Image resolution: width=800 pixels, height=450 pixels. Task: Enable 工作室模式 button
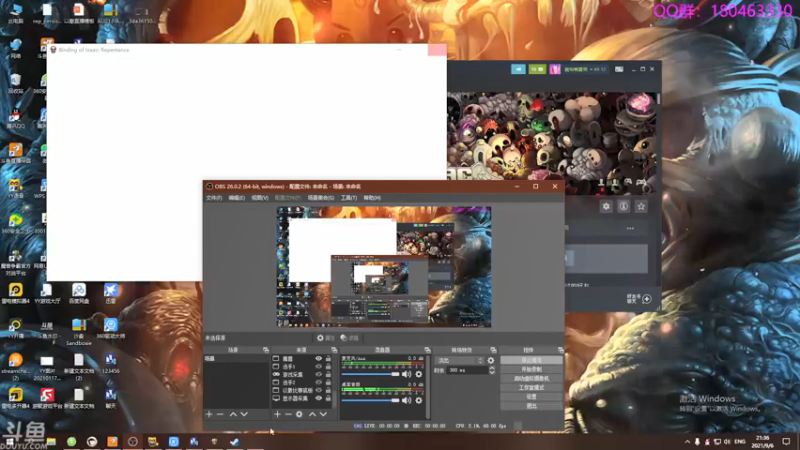[532, 388]
